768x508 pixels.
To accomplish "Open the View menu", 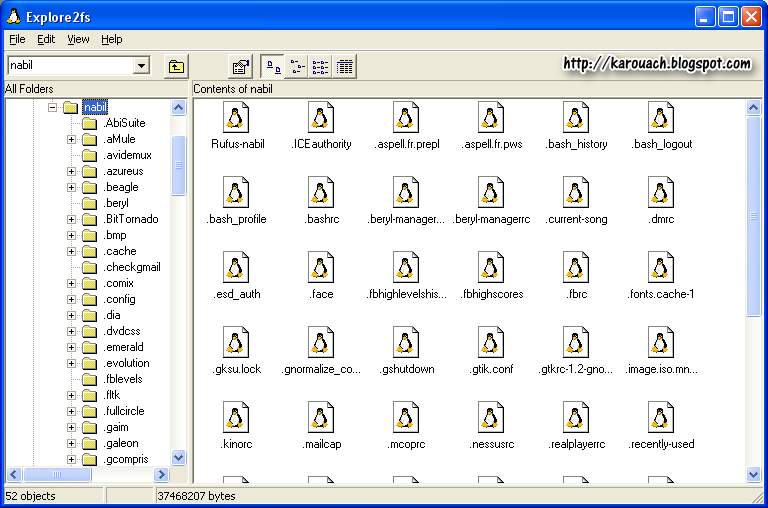I will 78,39.
